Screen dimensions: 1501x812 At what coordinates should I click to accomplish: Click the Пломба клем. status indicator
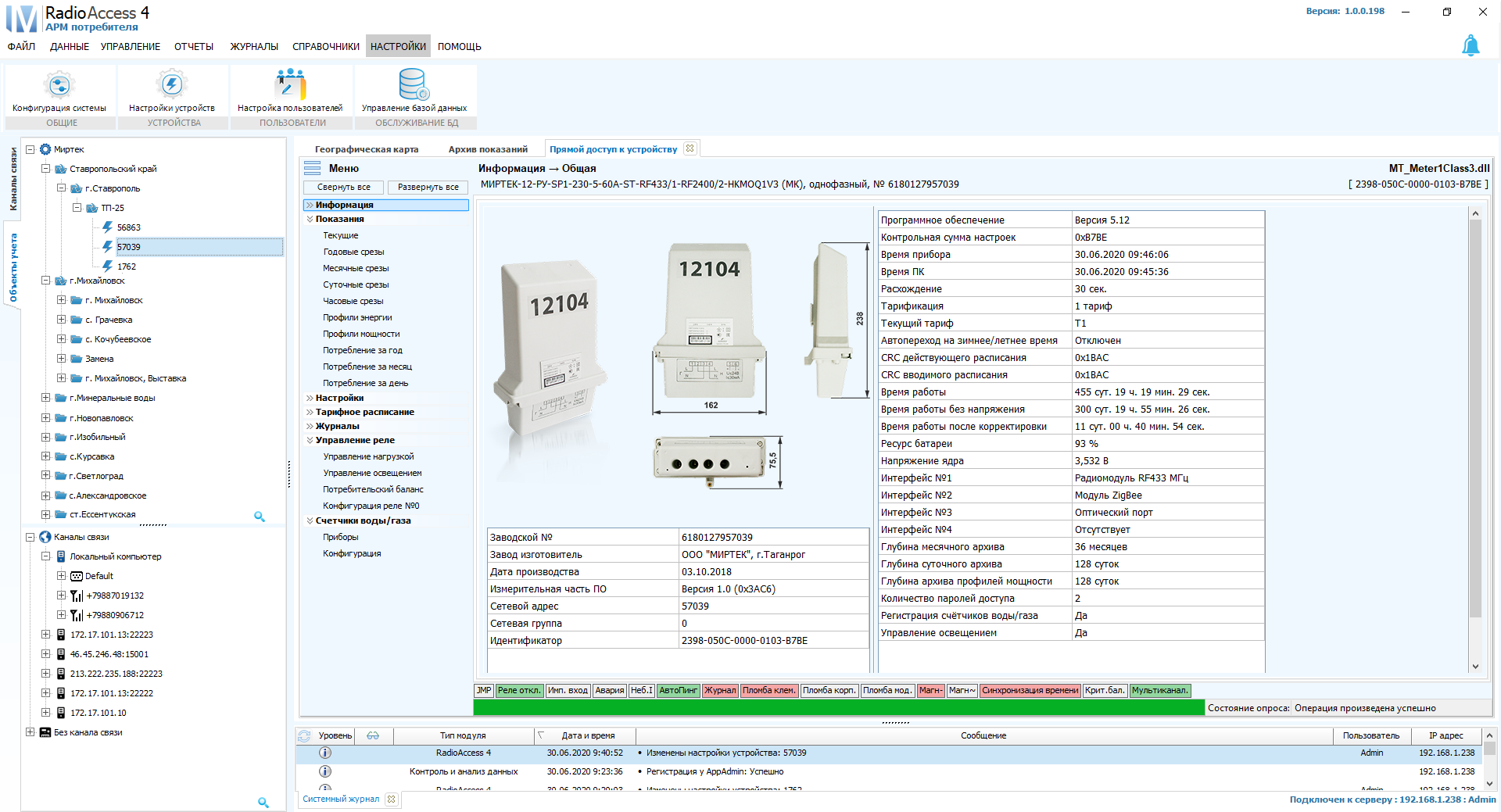pos(769,690)
